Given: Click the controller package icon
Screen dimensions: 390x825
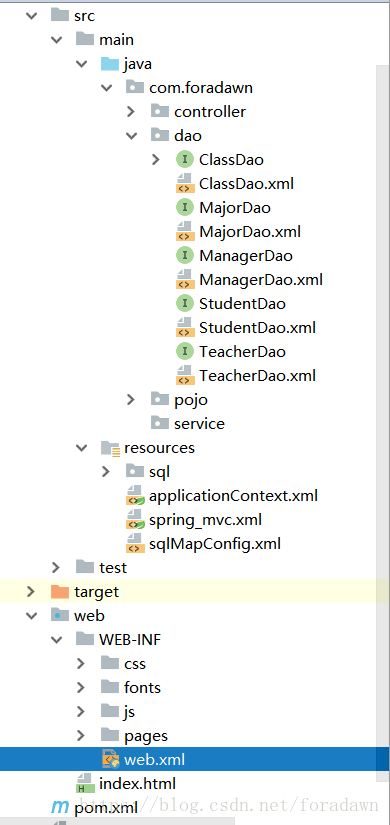Looking at the screenshot, I should click(x=160, y=111).
